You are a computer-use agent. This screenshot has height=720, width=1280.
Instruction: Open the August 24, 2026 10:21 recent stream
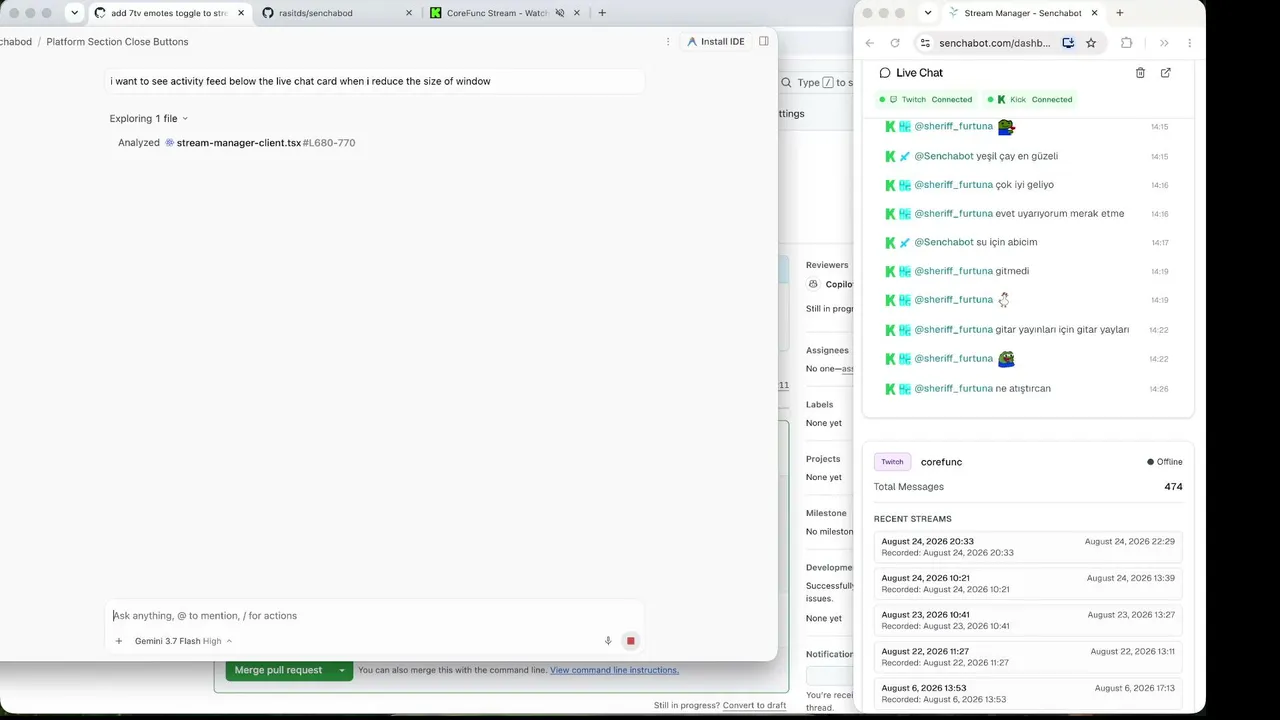[x=1028, y=584]
